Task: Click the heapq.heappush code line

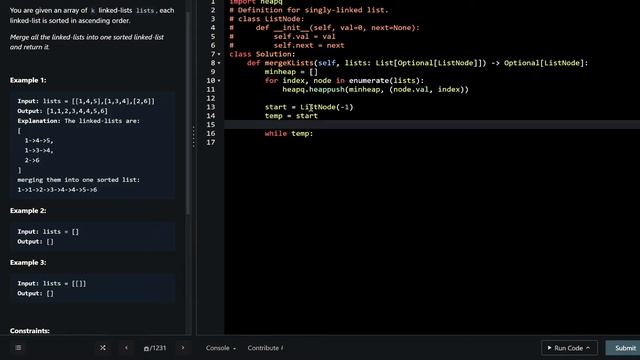Action: (376, 89)
